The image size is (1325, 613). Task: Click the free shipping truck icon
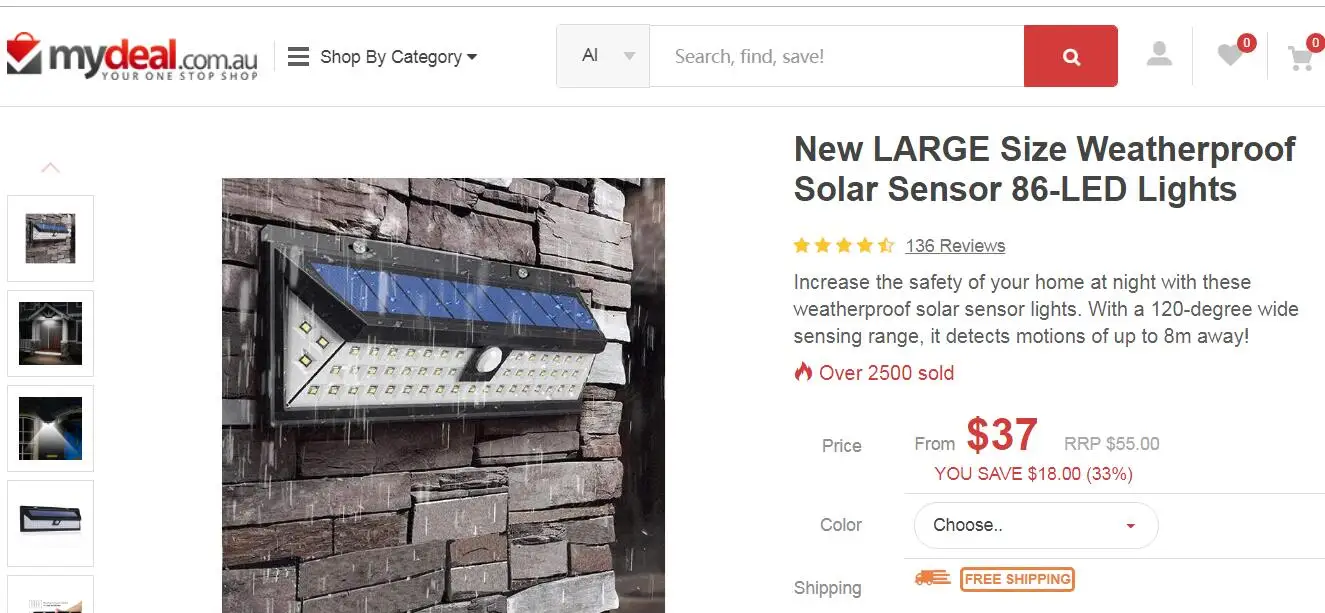(x=932, y=578)
